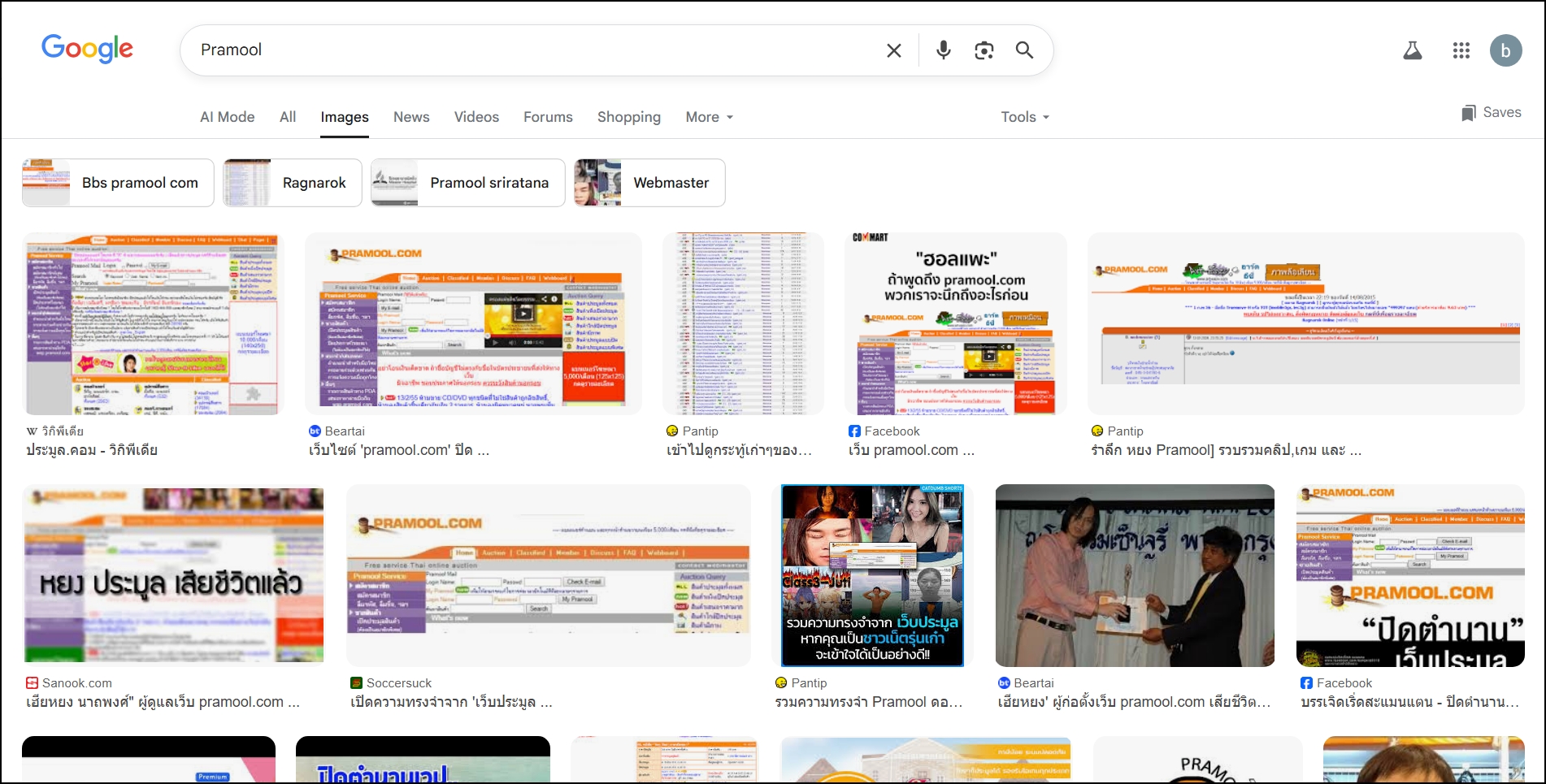
Task: Open the Google apps grid icon
Action: coord(1461,50)
